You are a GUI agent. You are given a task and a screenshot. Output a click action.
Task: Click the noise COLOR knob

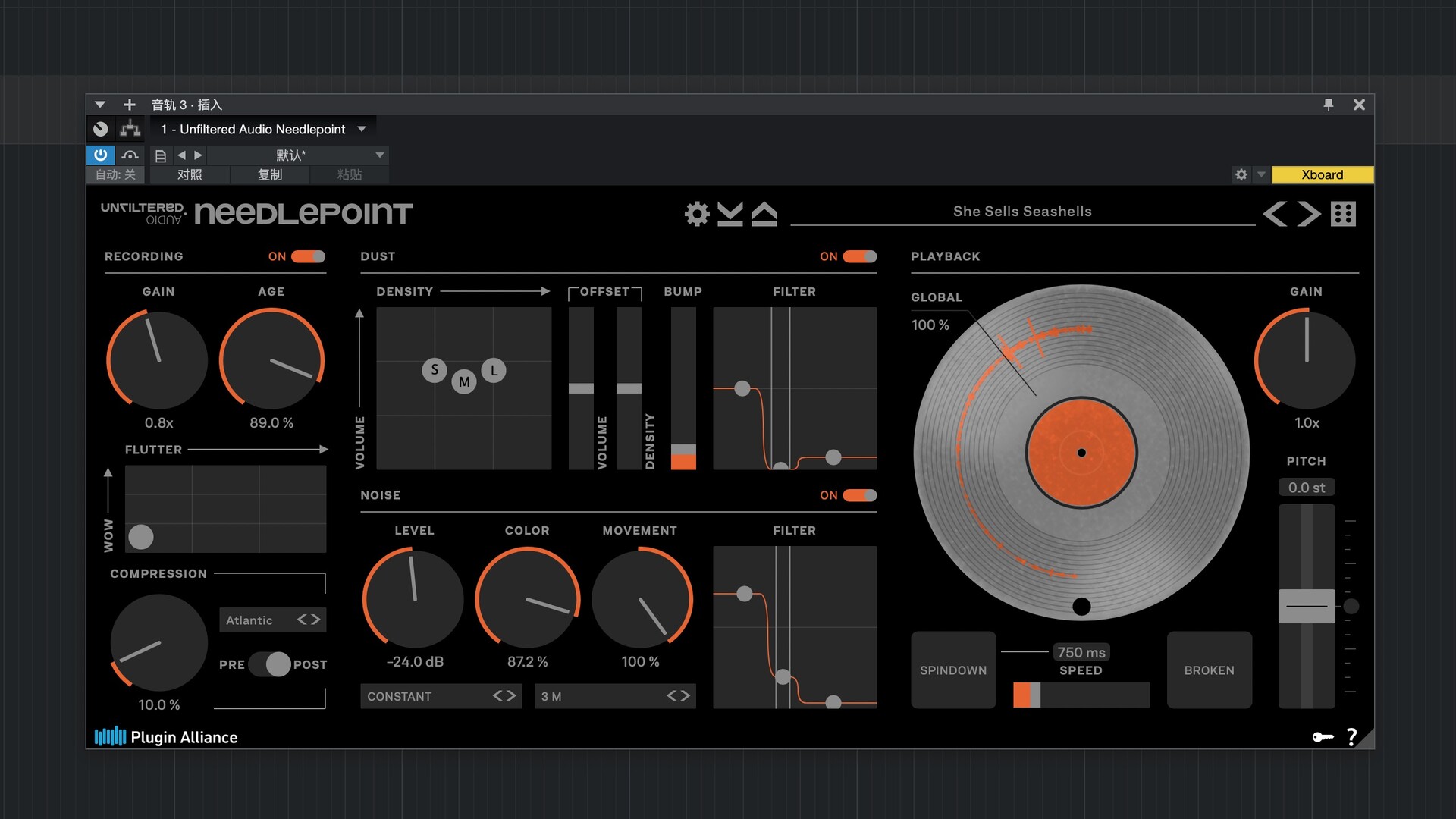tap(527, 598)
